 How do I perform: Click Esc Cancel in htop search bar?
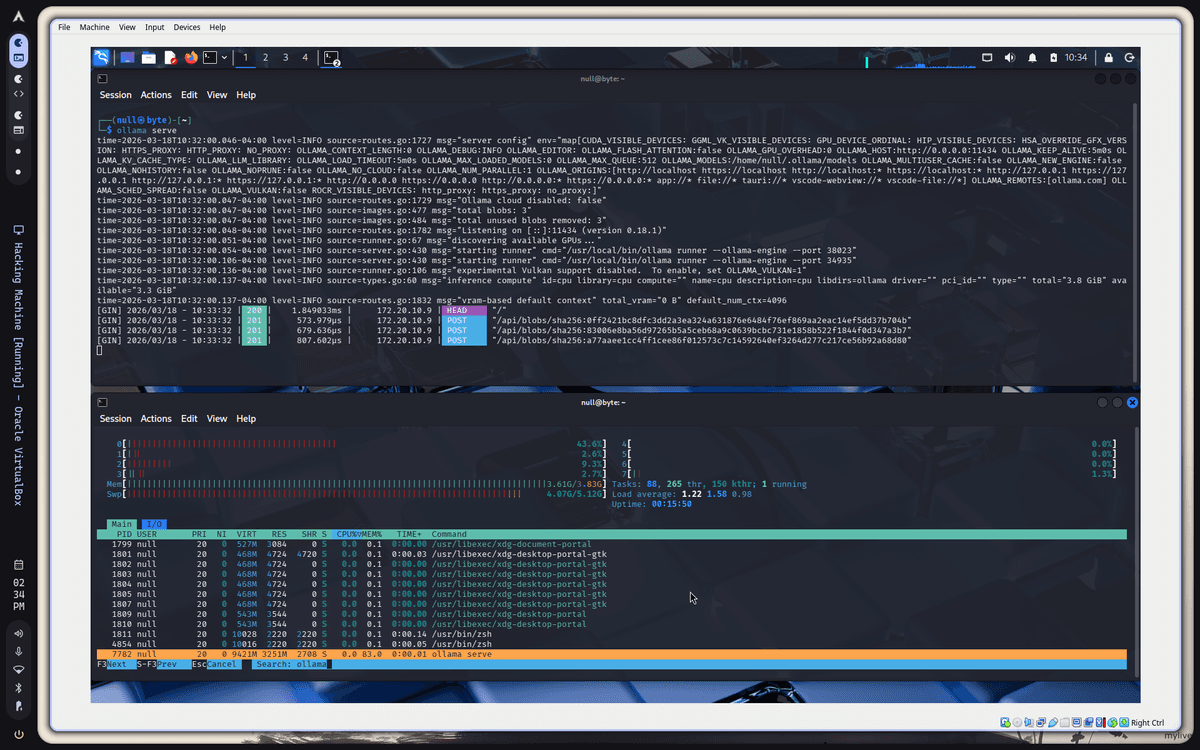tap(216, 664)
